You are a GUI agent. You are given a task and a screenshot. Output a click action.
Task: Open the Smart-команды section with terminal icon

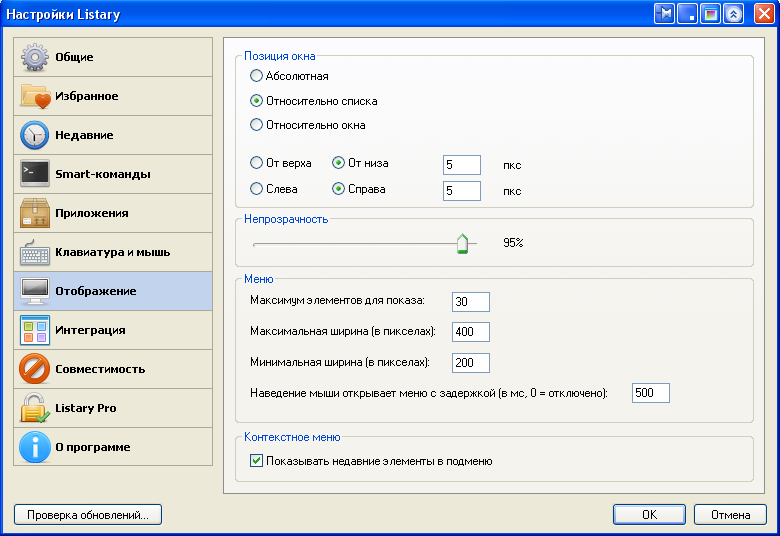point(113,174)
